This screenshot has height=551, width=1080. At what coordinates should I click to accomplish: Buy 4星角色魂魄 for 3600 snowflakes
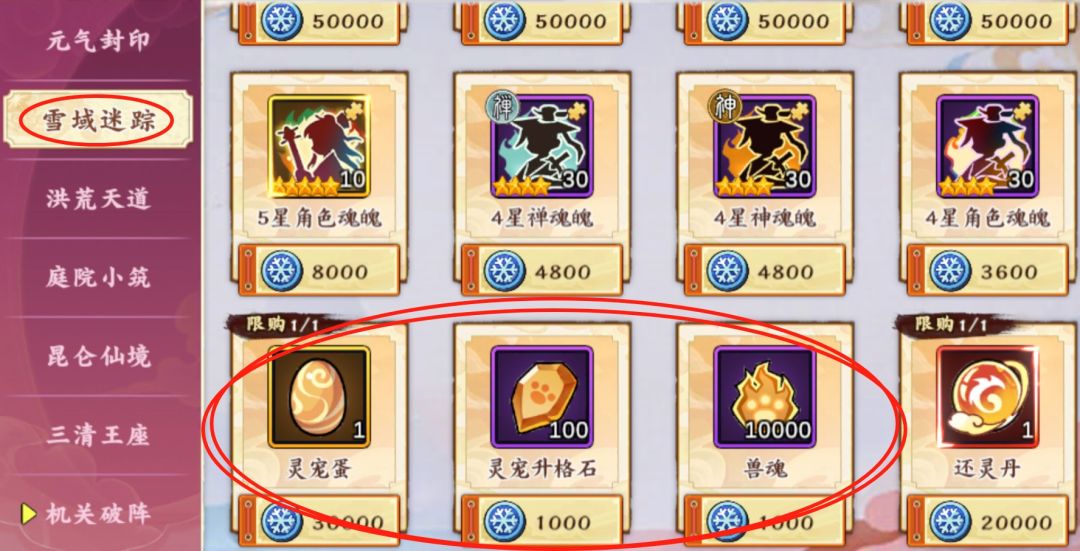click(x=987, y=270)
